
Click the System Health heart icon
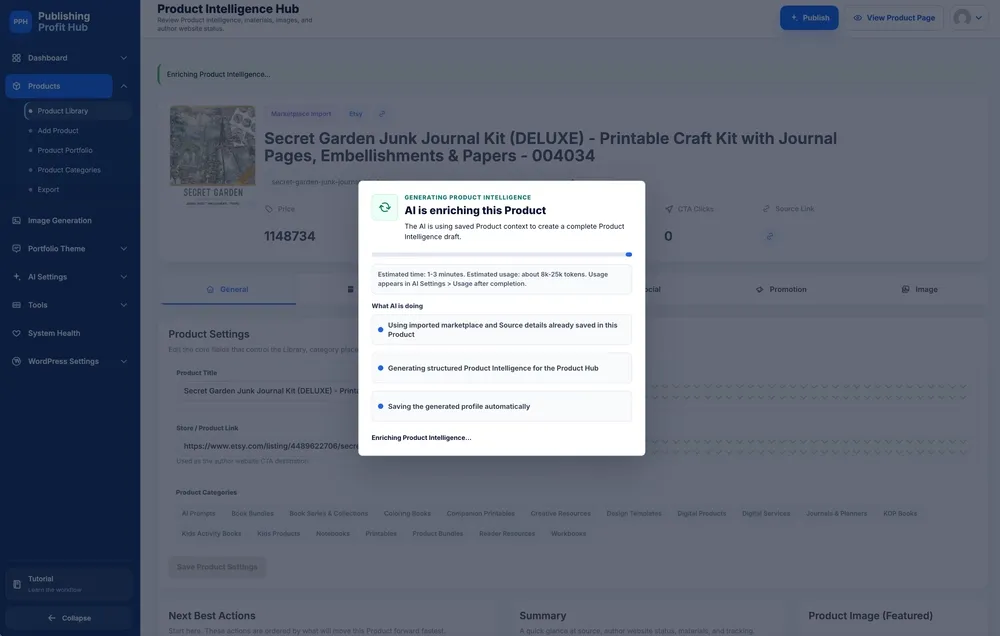pyautogui.click(x=17, y=333)
